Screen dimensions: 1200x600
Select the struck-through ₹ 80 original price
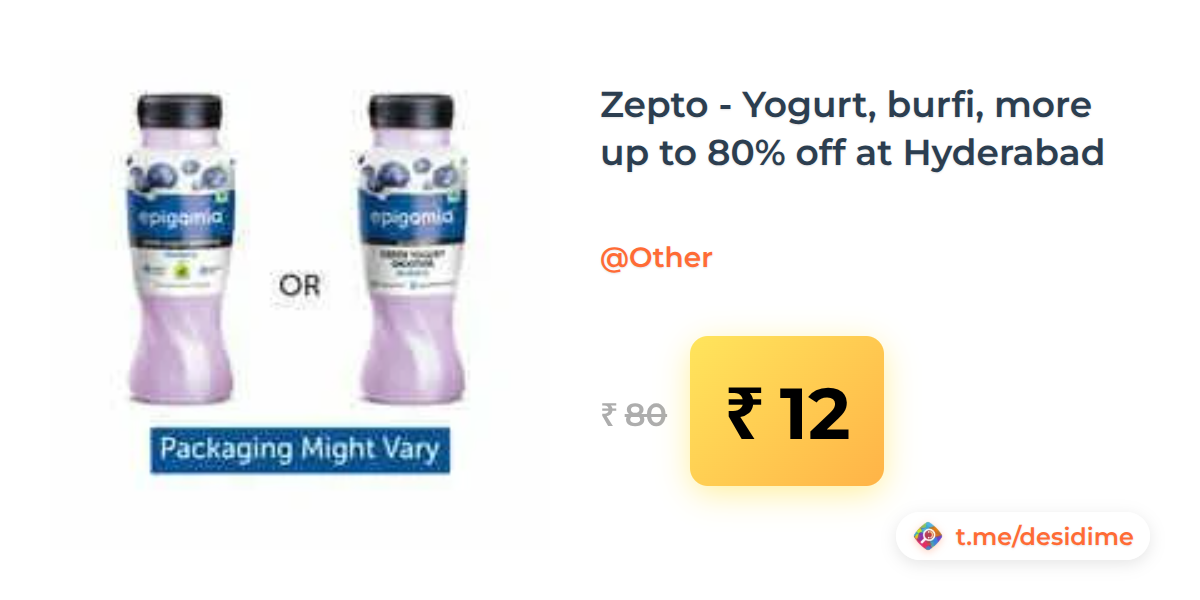[x=634, y=414]
